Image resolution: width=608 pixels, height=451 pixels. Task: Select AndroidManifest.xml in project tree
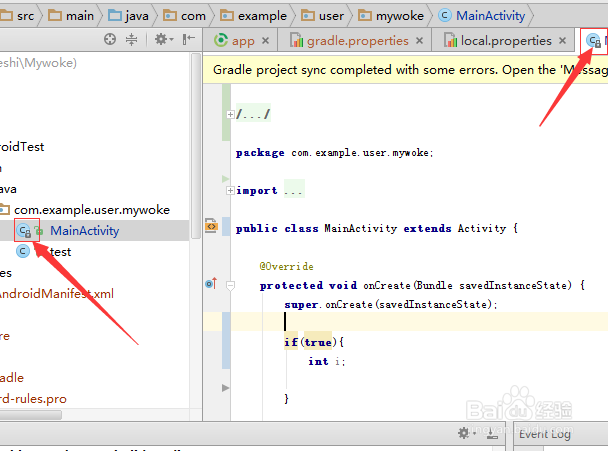(x=57, y=294)
